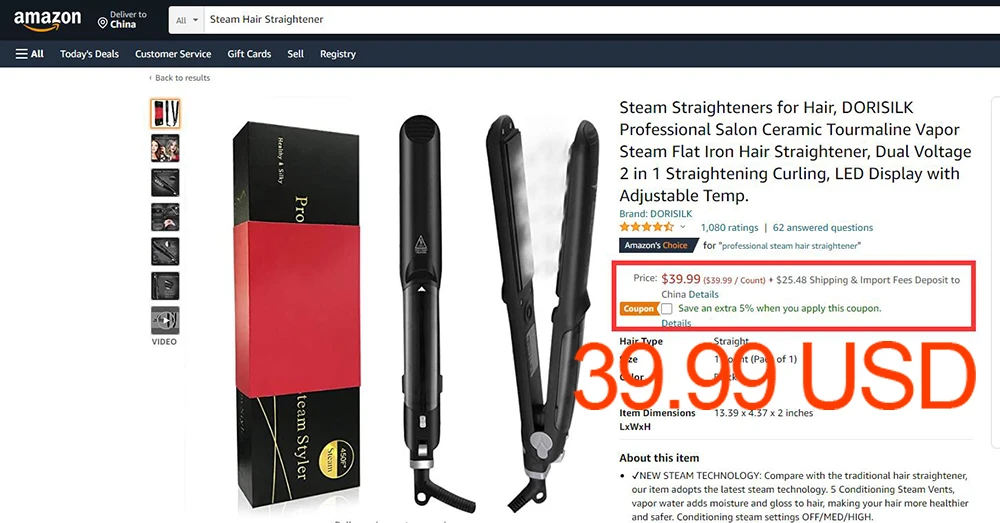Click the Steam Hair Straightener search field
Screen dimensions: 1000x523
point(599,20)
